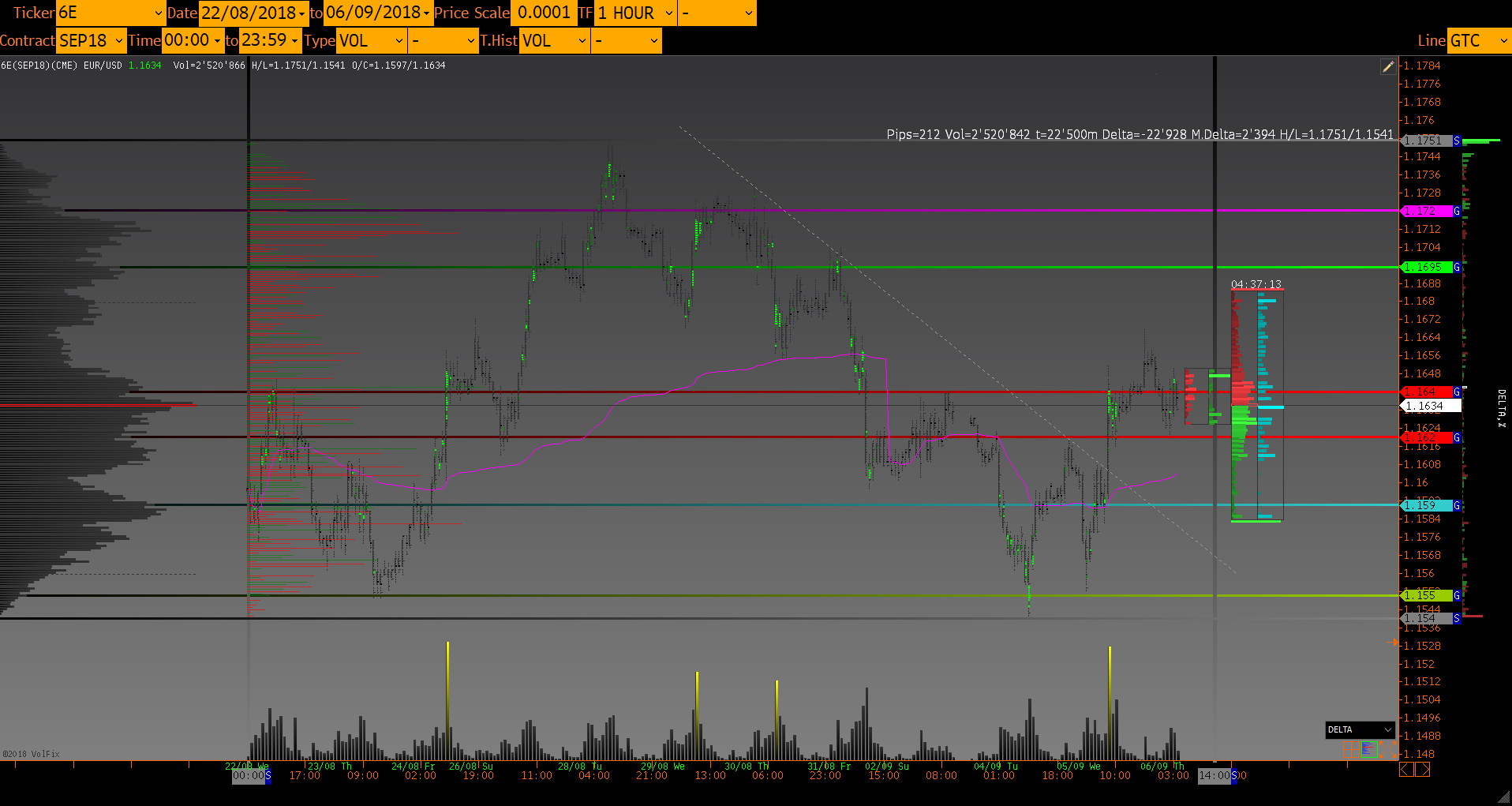Select the magenta 1.172 price level label
The height and width of the screenshot is (806, 1512).
1426,212
